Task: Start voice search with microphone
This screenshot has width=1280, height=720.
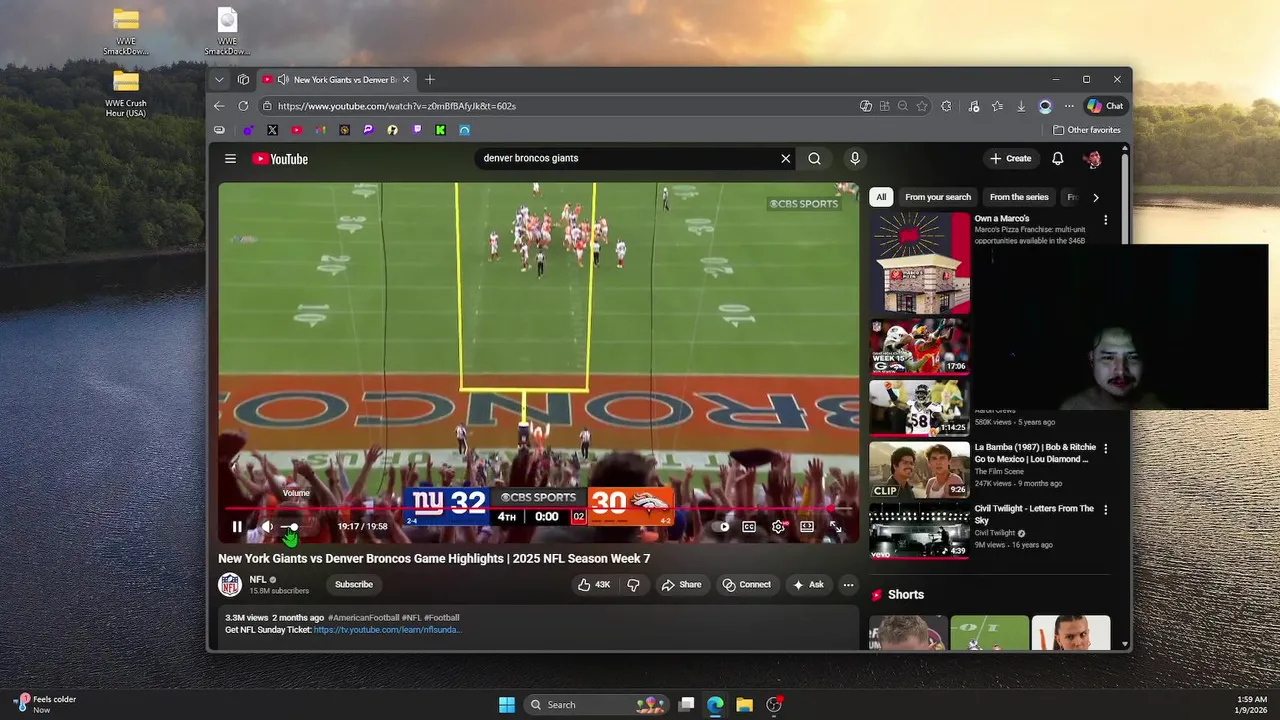Action: point(854,158)
